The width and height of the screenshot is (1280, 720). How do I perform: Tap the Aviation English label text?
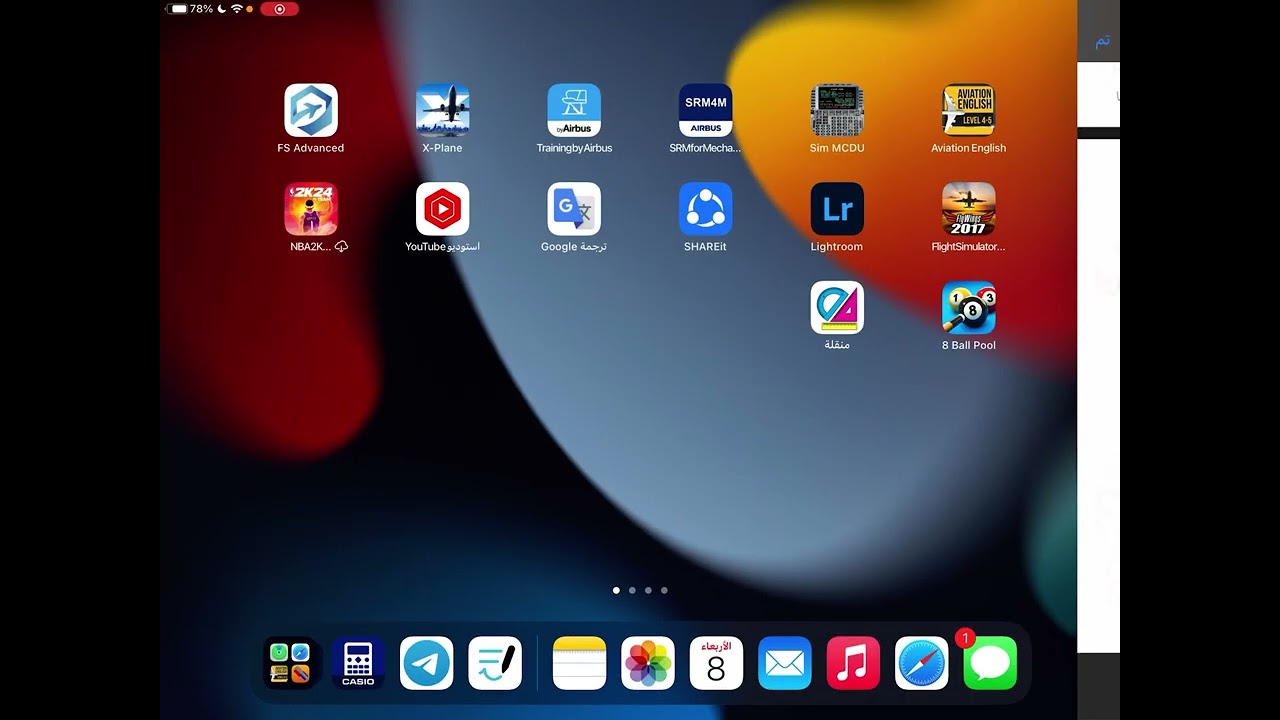968,148
